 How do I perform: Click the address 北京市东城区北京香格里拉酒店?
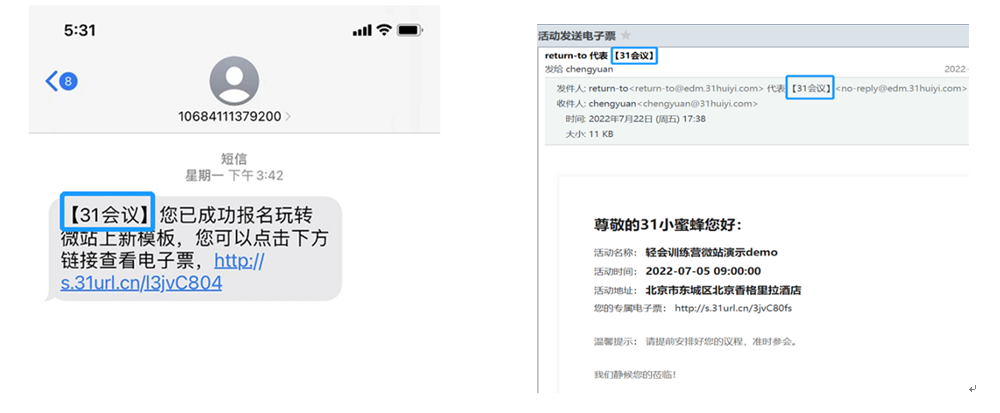pyautogui.click(x=723, y=291)
